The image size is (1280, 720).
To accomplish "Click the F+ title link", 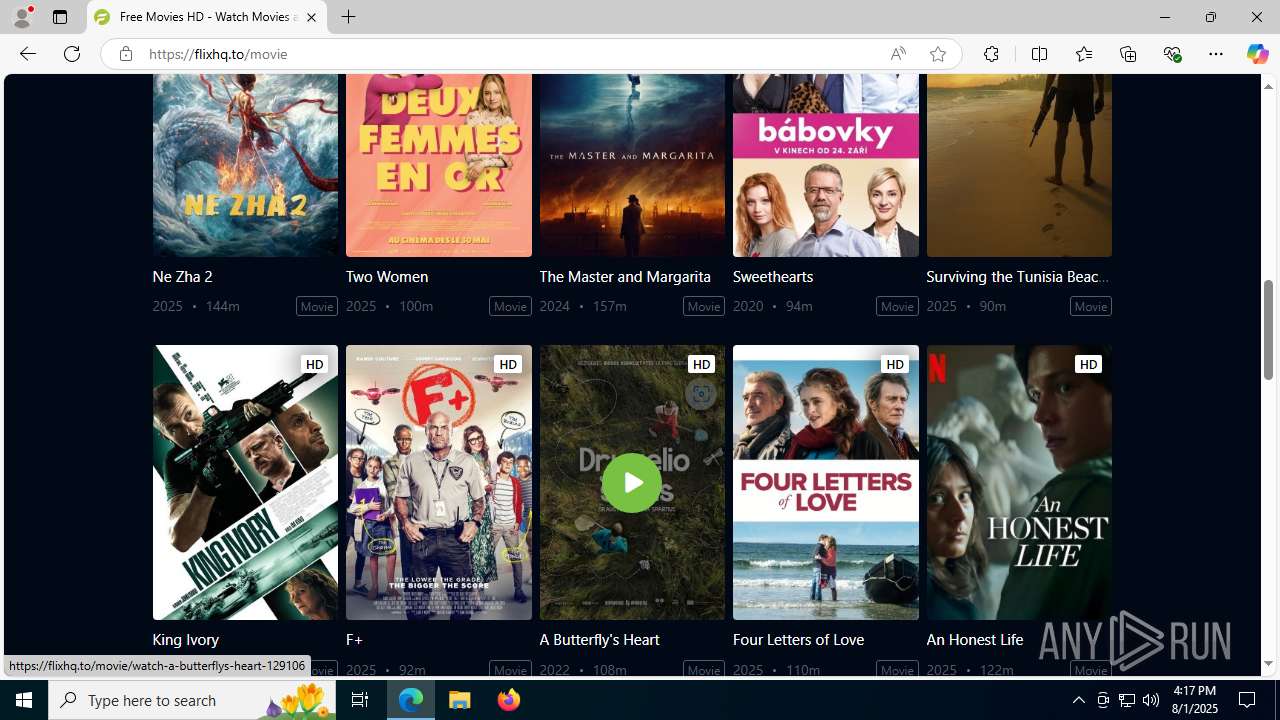I will coord(354,639).
